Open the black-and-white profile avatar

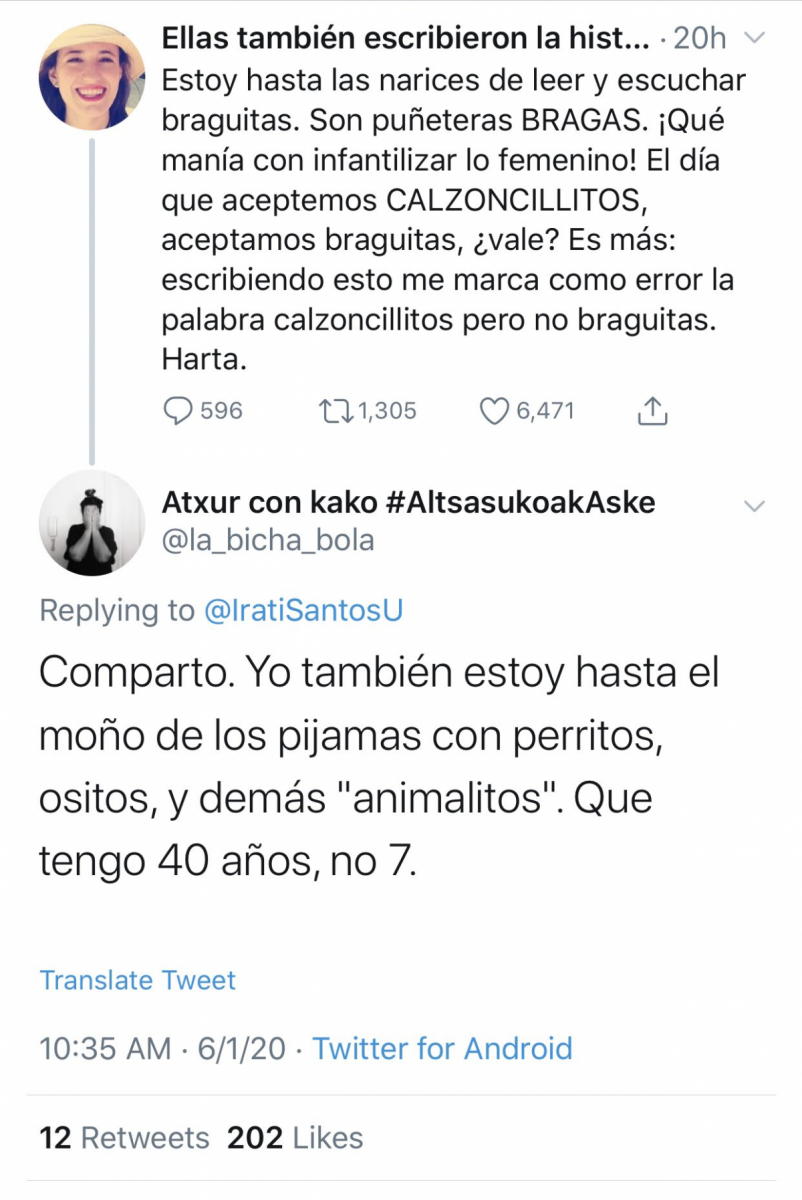[92, 523]
